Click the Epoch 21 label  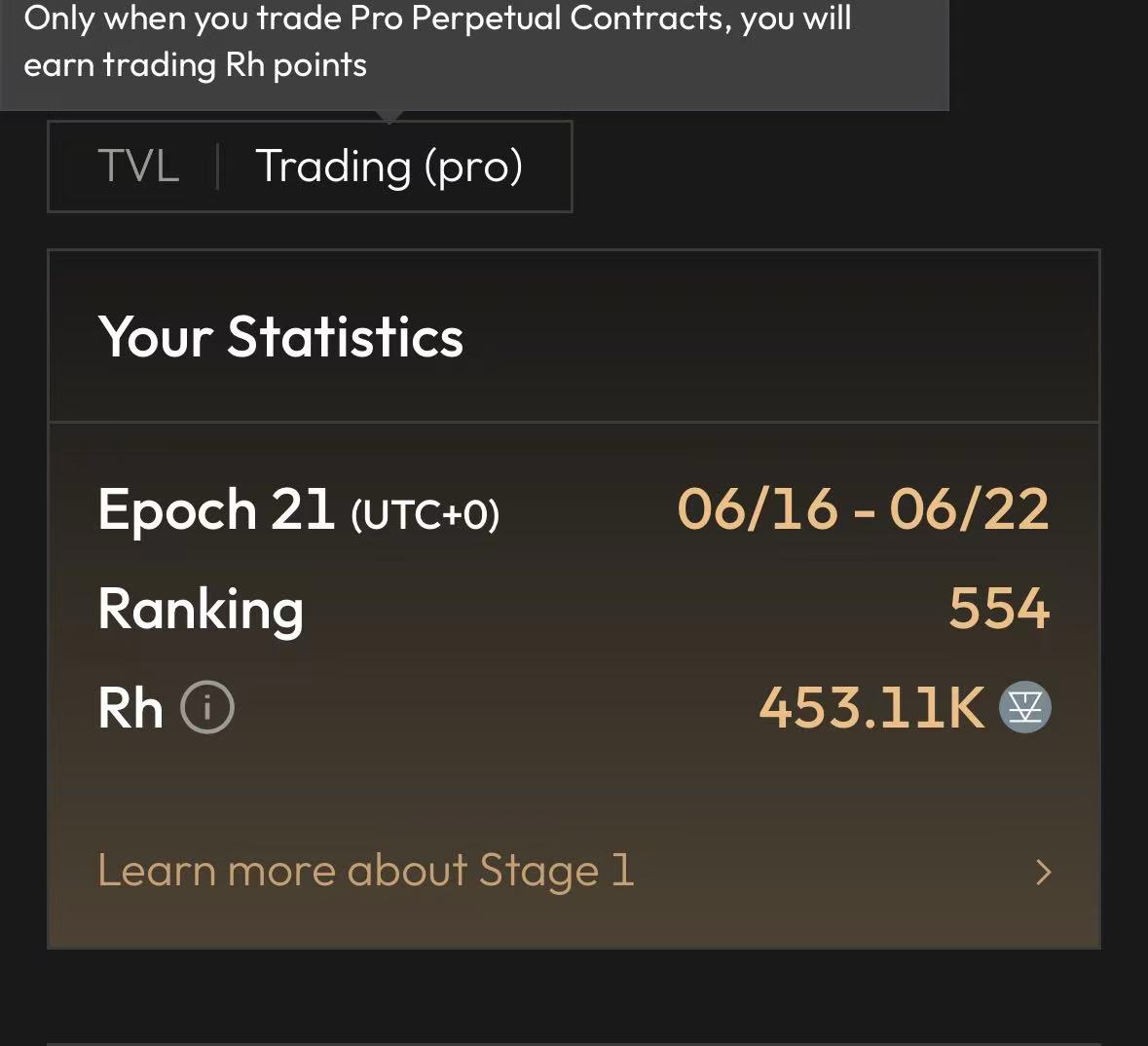coord(217,509)
